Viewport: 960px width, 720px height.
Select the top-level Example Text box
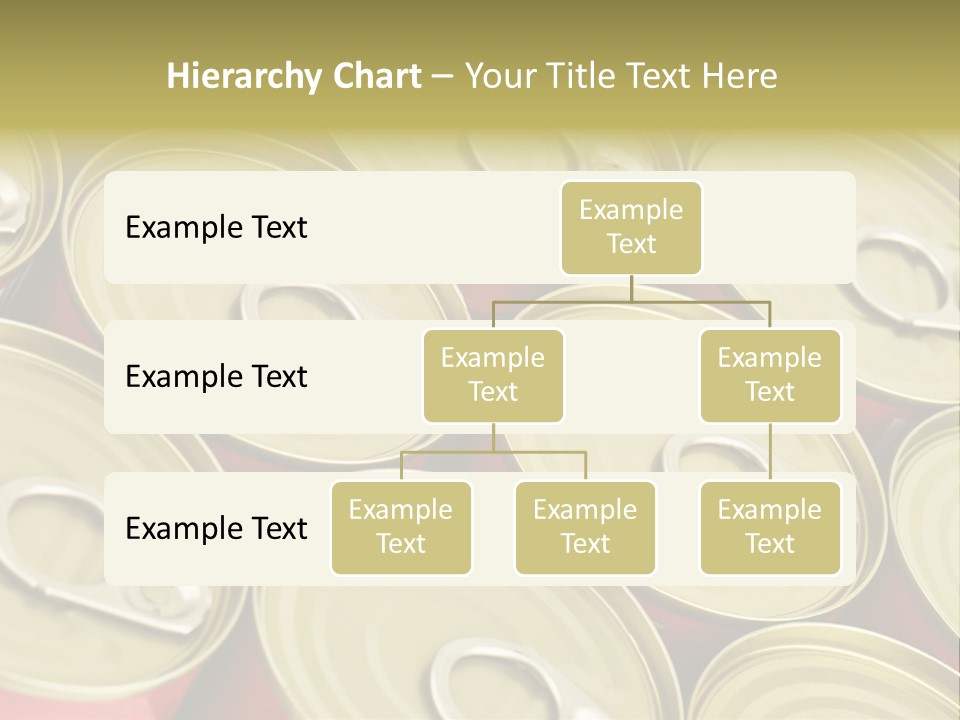631,228
